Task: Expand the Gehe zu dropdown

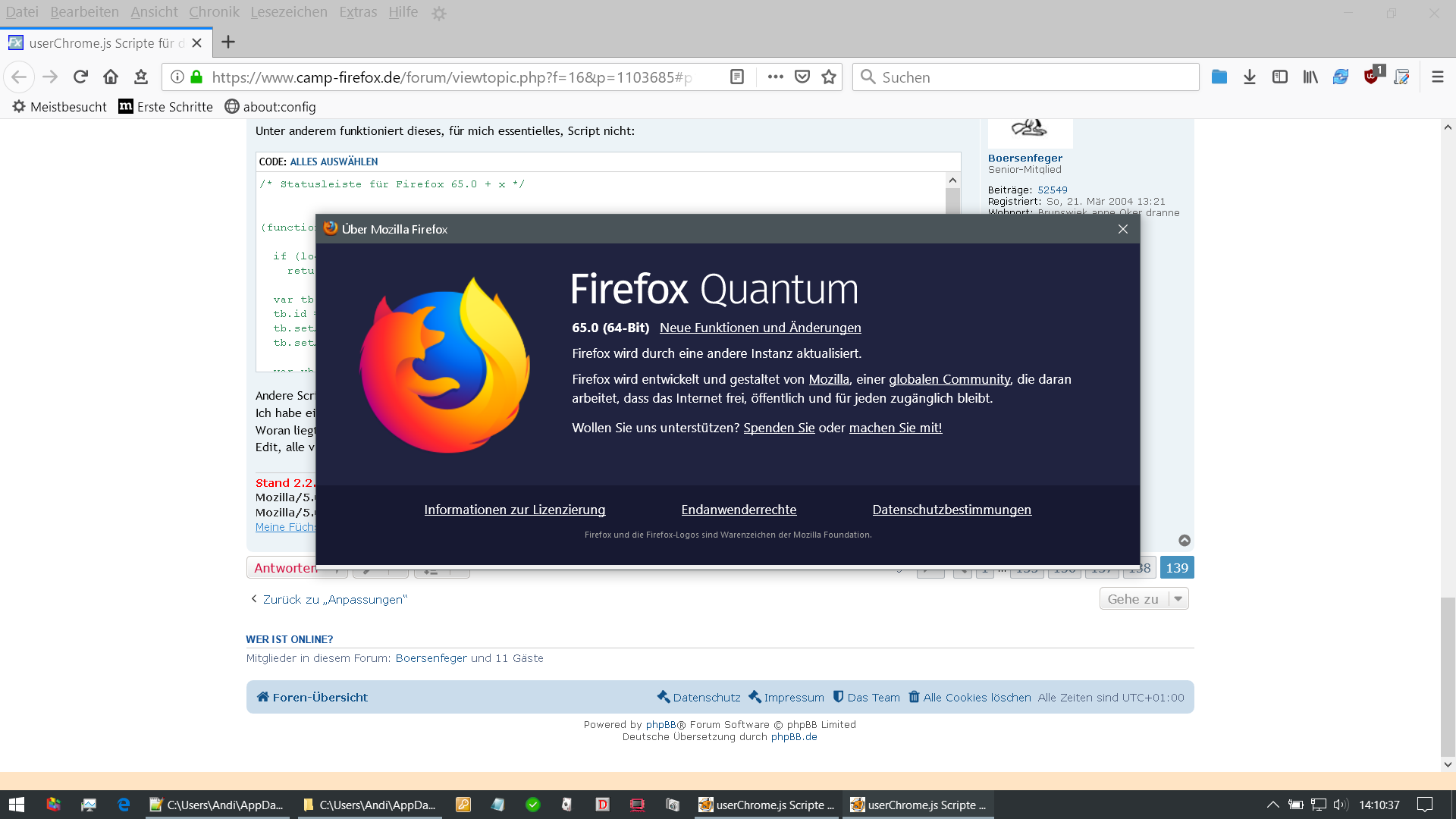Action: [x=1144, y=599]
